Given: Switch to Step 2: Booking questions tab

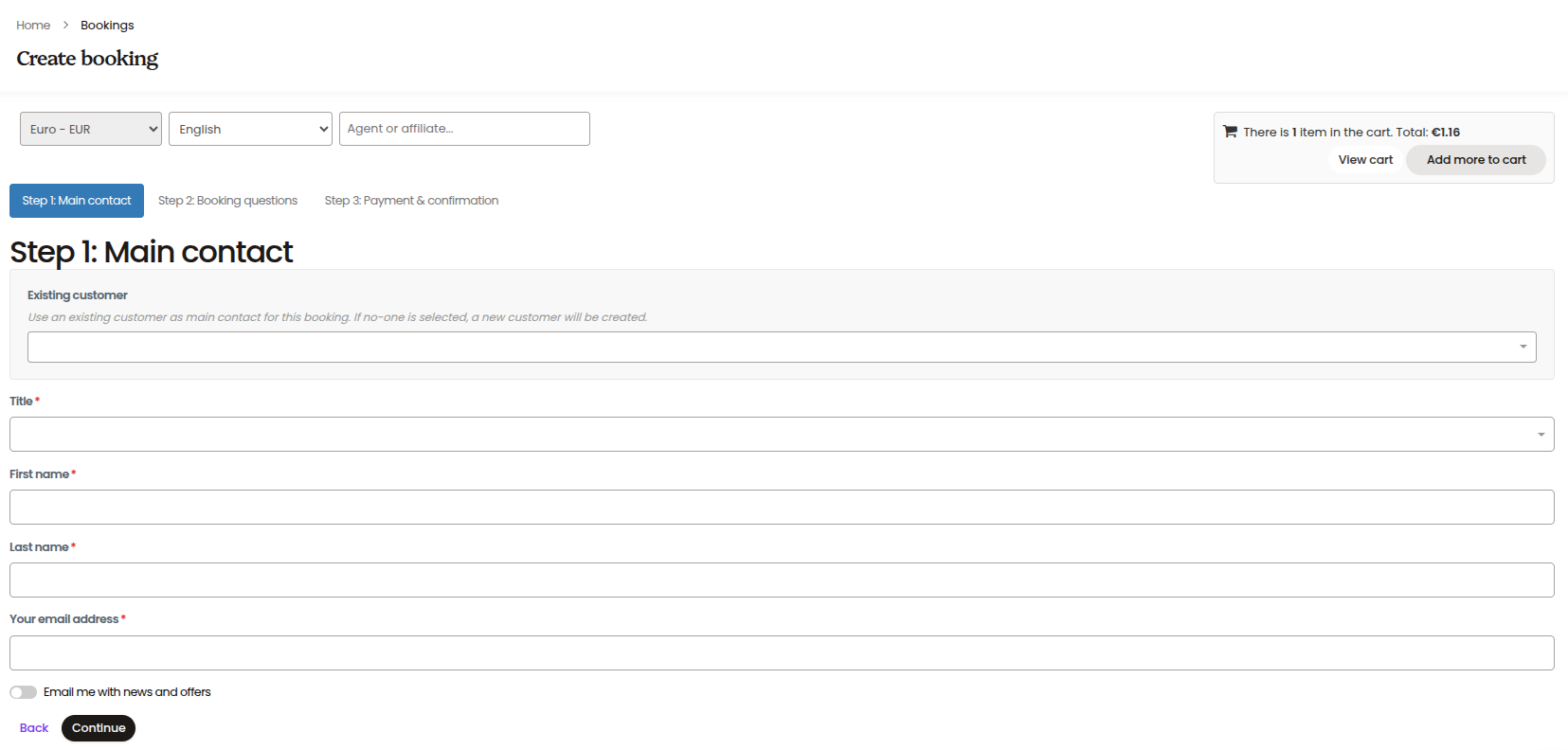Looking at the screenshot, I should coord(227,201).
